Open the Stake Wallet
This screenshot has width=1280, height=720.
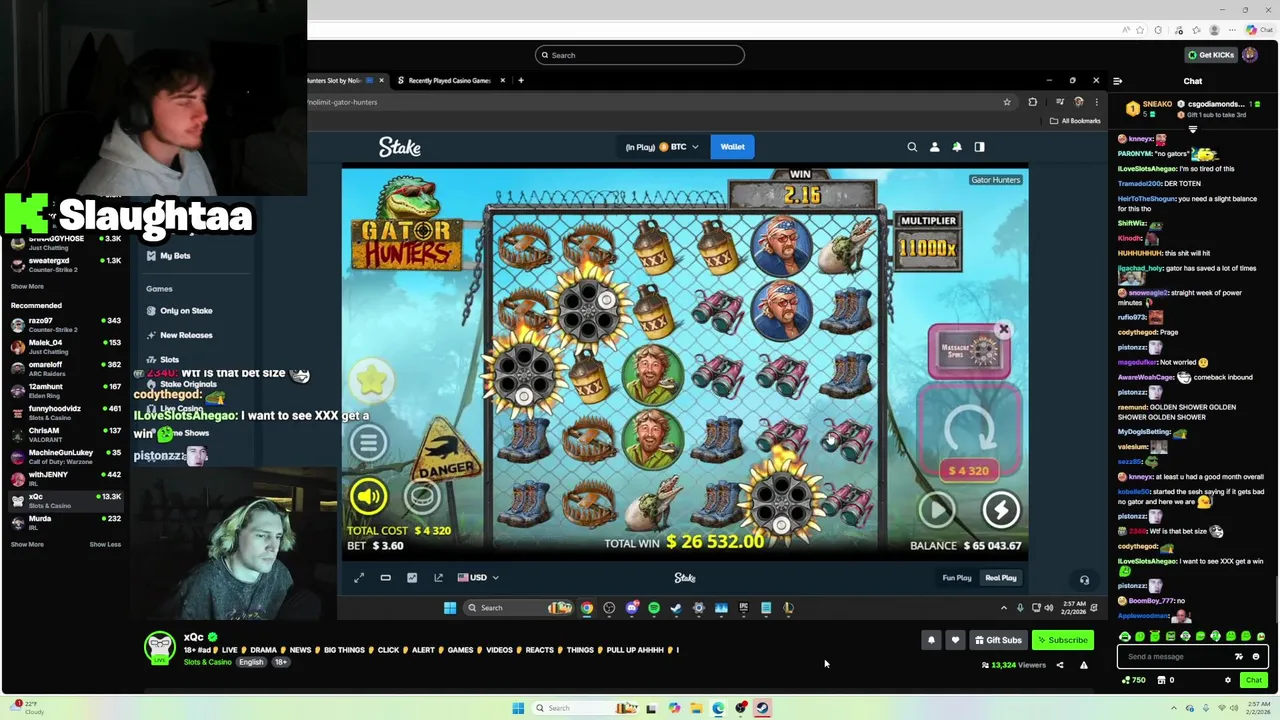(732, 147)
